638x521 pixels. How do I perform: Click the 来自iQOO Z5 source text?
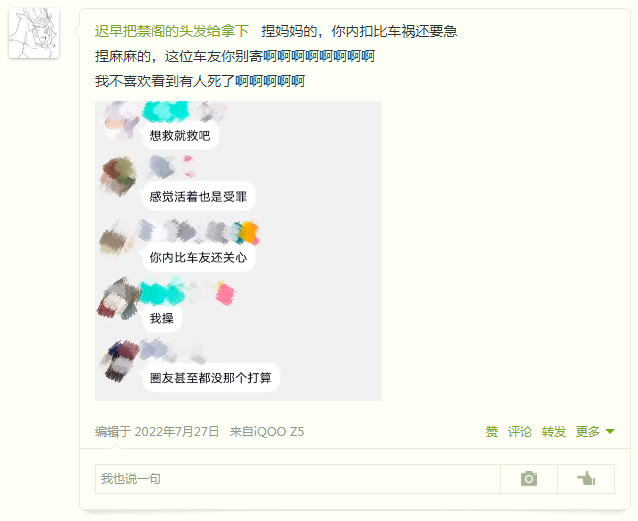(x=267, y=431)
